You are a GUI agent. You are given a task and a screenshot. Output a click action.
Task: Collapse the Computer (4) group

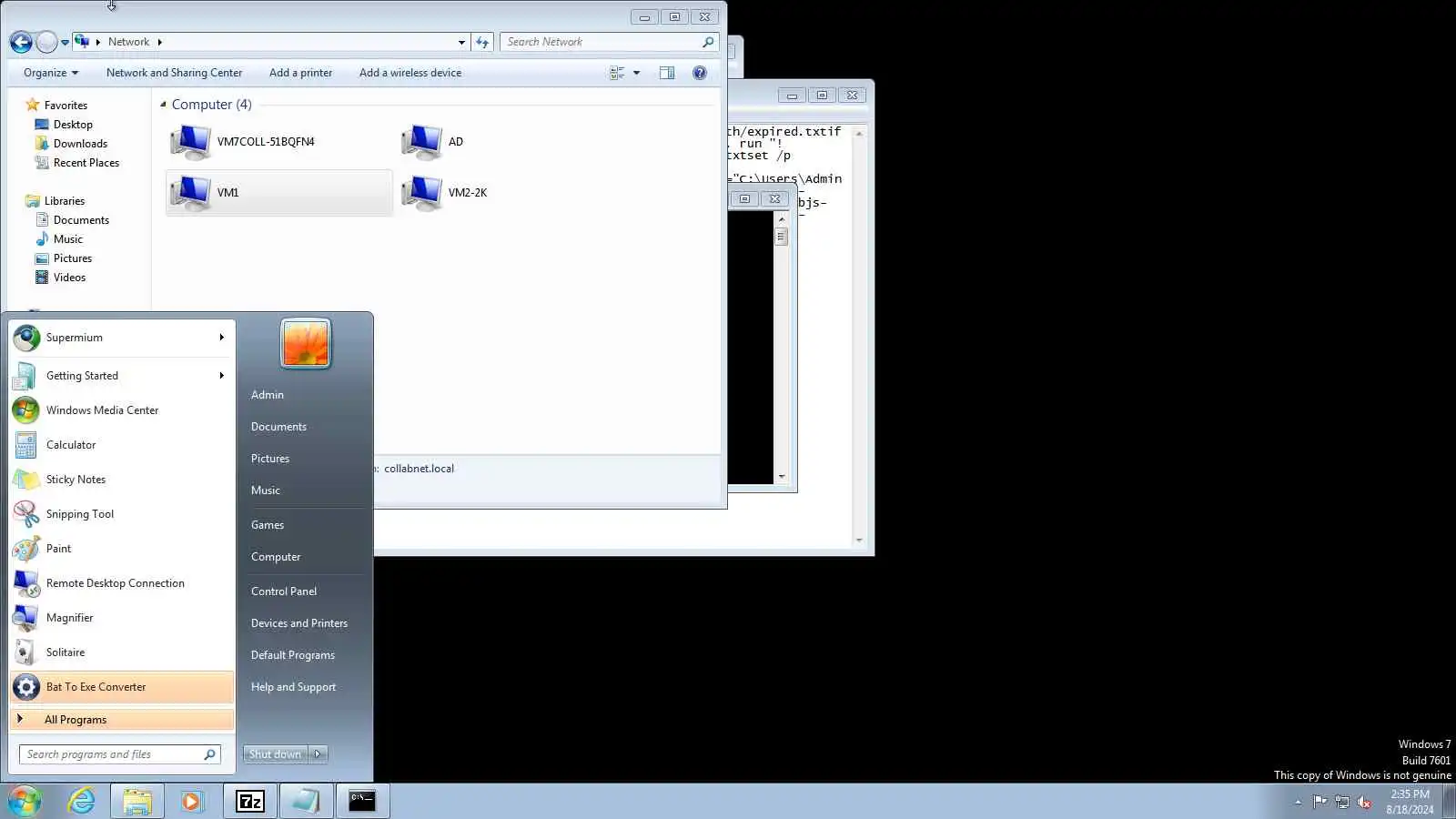[163, 105]
